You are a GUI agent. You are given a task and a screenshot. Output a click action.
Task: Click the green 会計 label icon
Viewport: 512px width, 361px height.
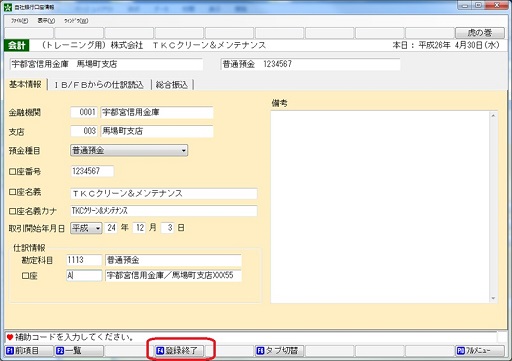coord(17,45)
